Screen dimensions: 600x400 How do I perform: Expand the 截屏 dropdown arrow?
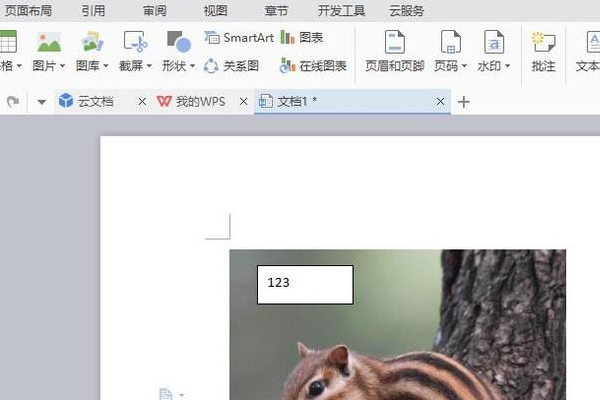pyautogui.click(x=150, y=66)
